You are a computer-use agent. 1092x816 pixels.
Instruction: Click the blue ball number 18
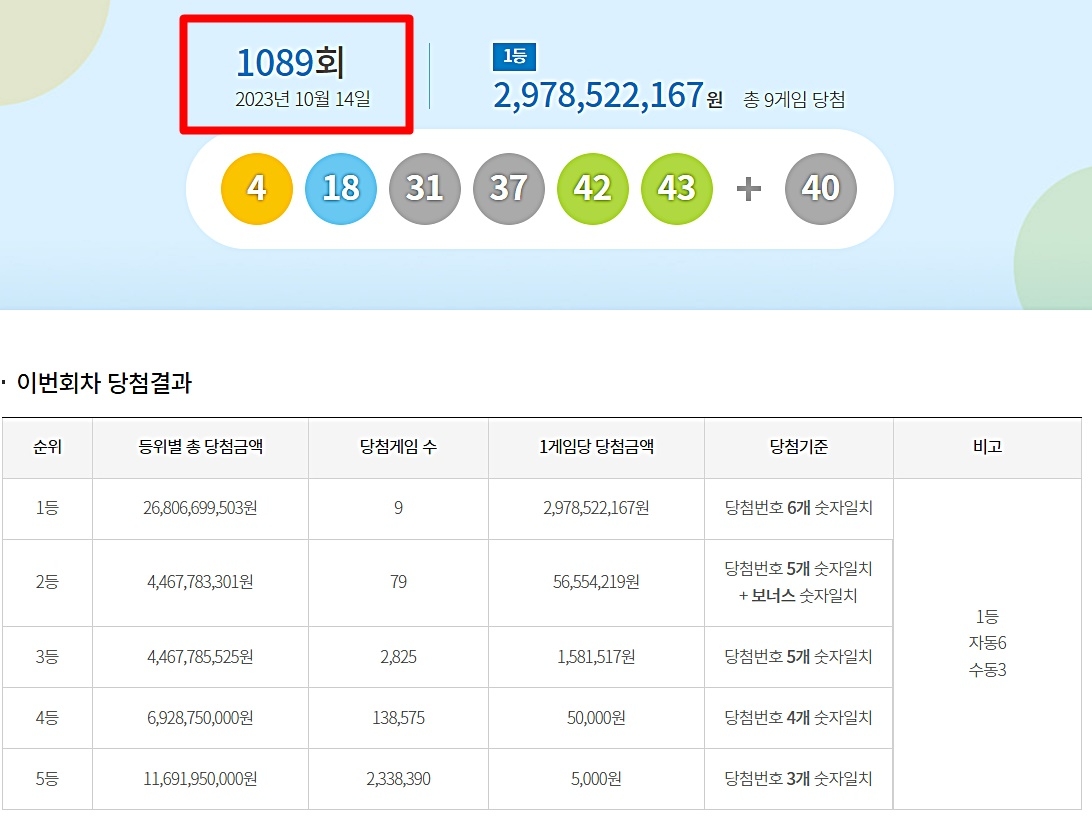pos(341,189)
